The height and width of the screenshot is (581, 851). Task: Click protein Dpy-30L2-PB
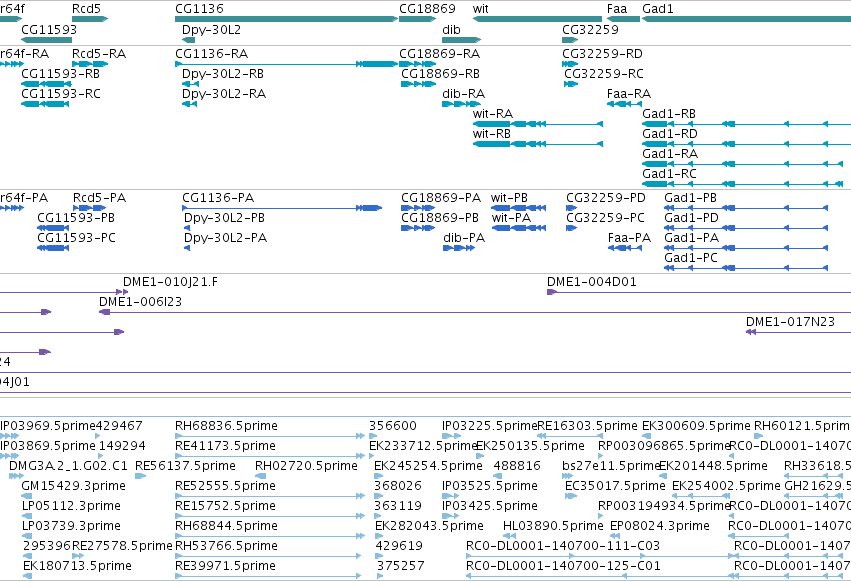pyautogui.click(x=187, y=228)
